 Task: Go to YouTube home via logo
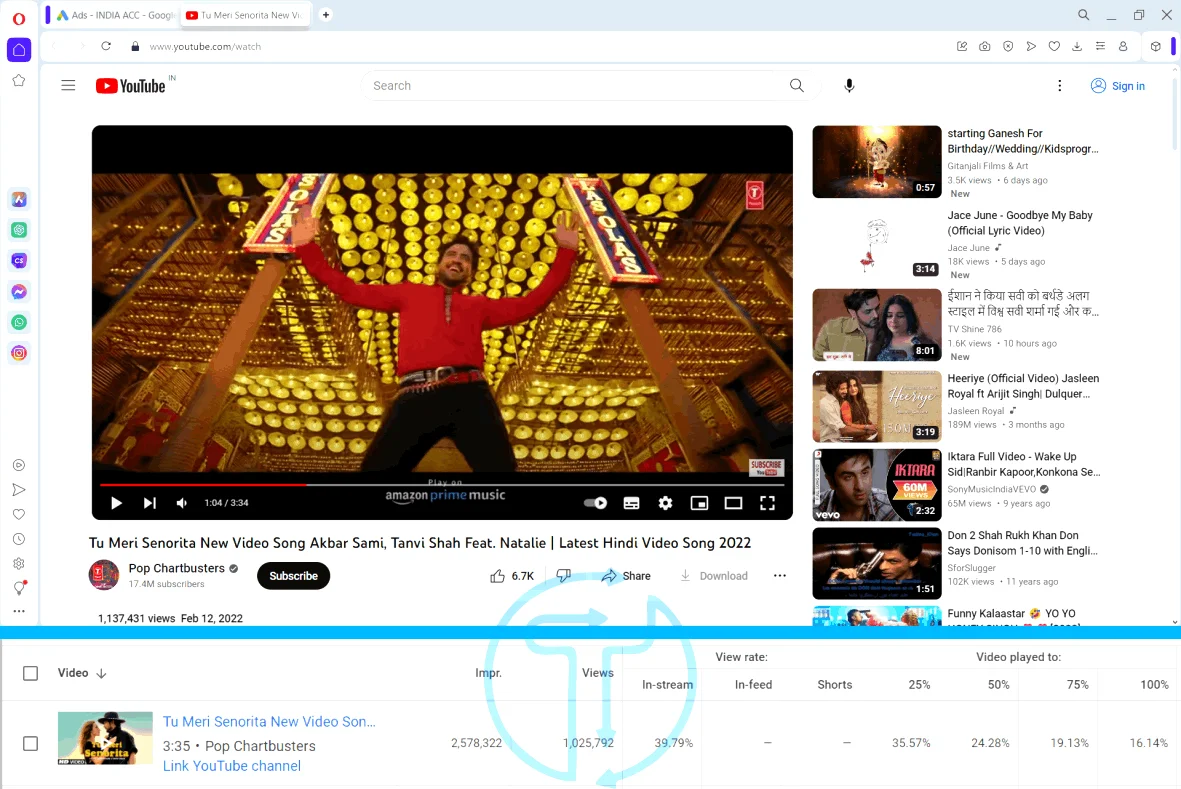pos(131,86)
